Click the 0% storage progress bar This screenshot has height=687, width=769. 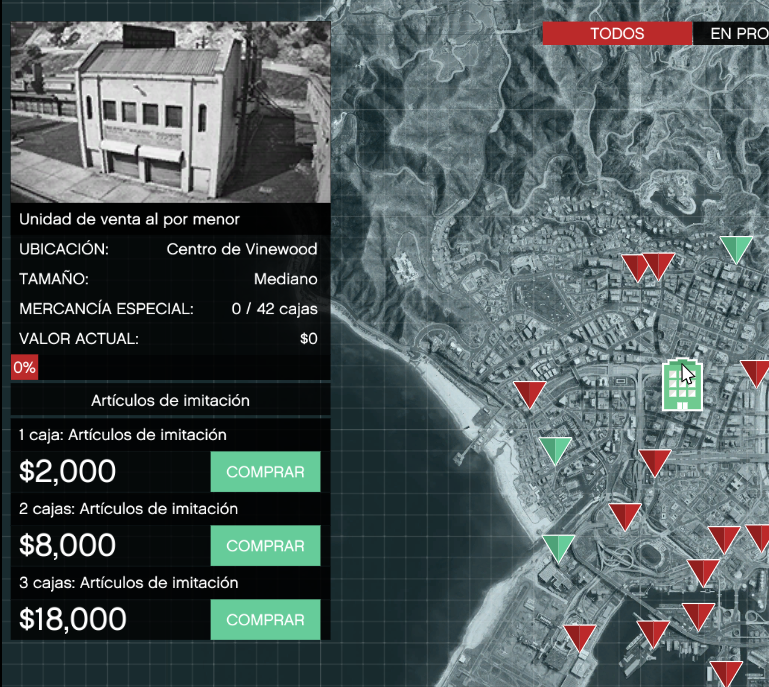pos(171,367)
